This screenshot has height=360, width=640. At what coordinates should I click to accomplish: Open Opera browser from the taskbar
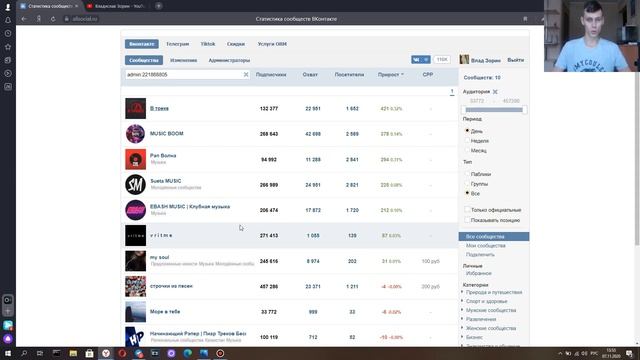click(122, 353)
